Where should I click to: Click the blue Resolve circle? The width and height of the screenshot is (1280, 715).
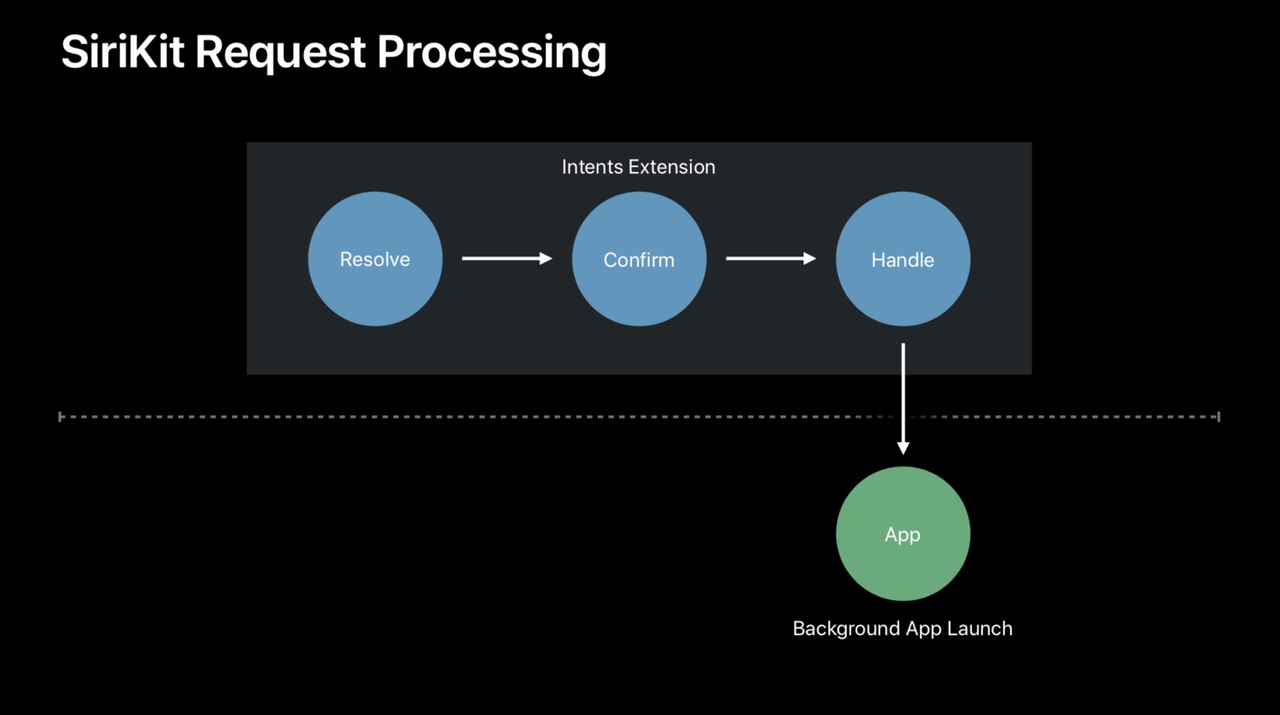point(375,259)
